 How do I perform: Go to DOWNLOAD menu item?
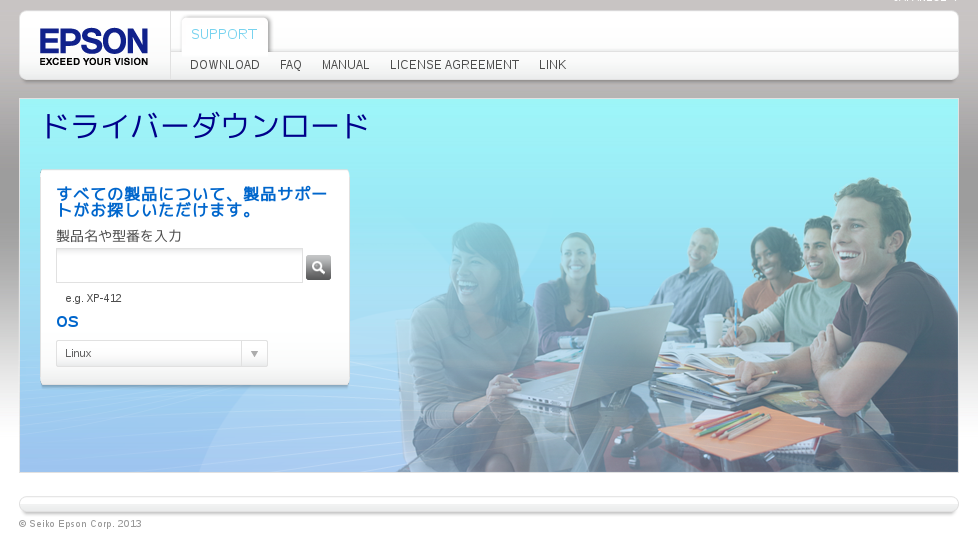225,65
